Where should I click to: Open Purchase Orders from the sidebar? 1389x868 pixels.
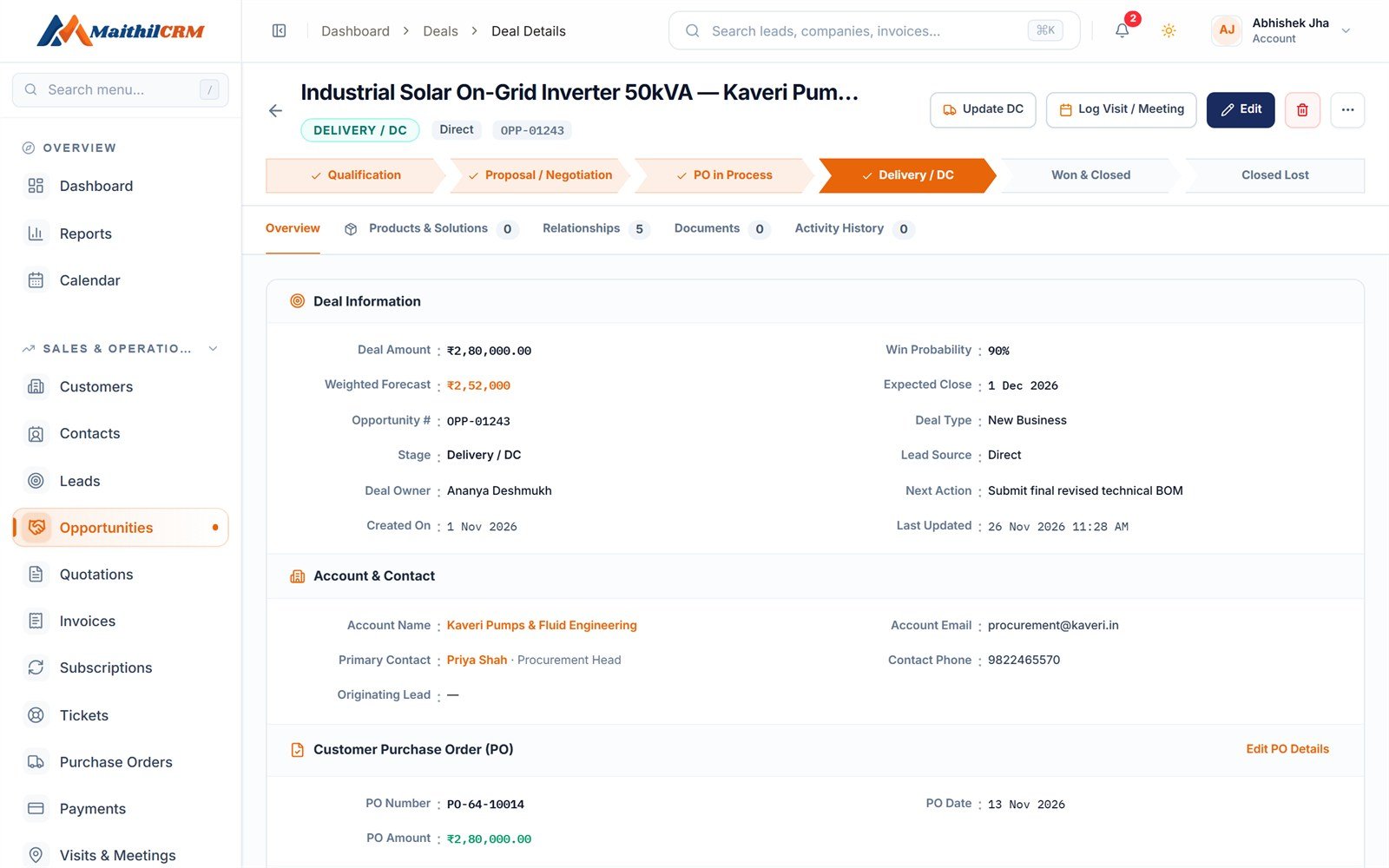[121, 762]
